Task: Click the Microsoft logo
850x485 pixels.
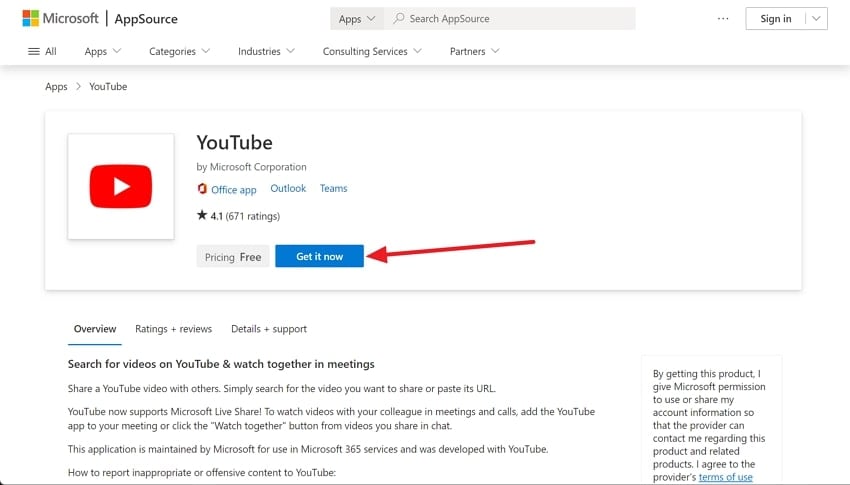Action: pyautogui.click(x=60, y=18)
